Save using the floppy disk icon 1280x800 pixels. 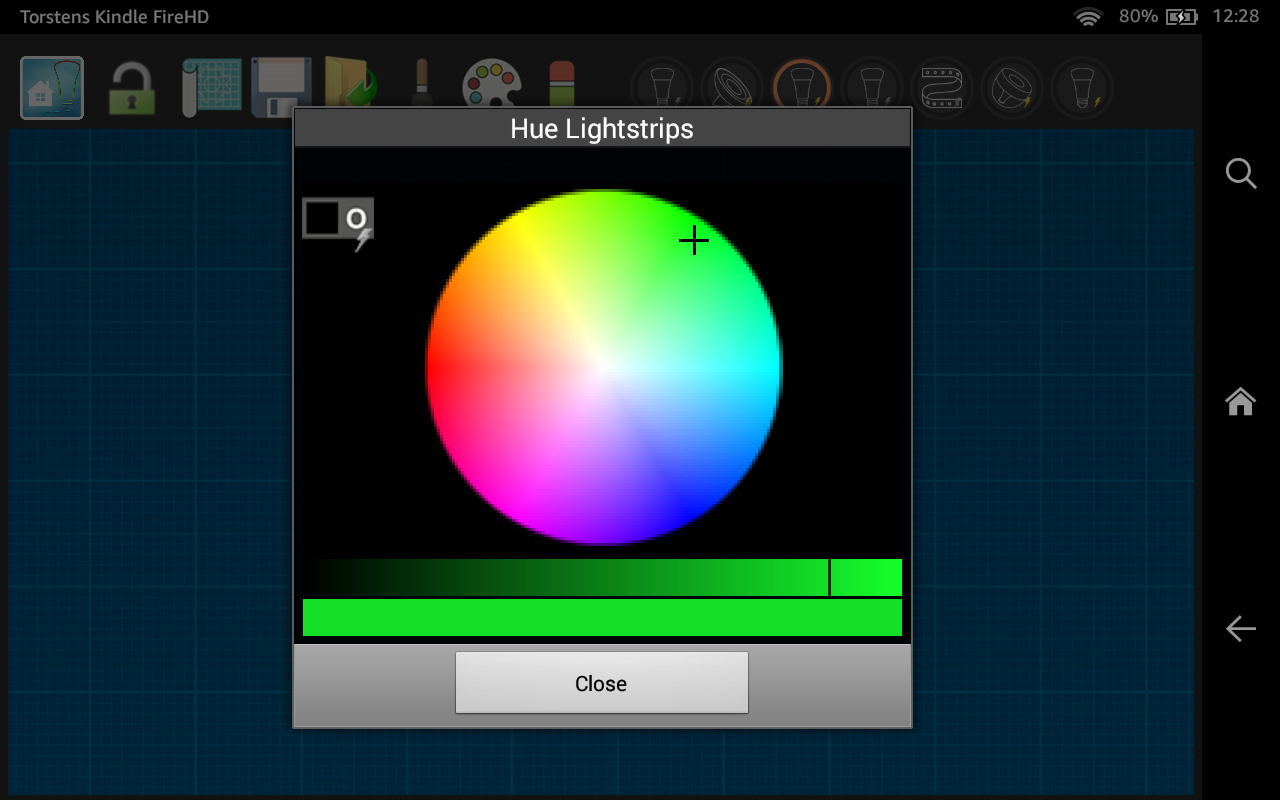pyautogui.click(x=280, y=88)
